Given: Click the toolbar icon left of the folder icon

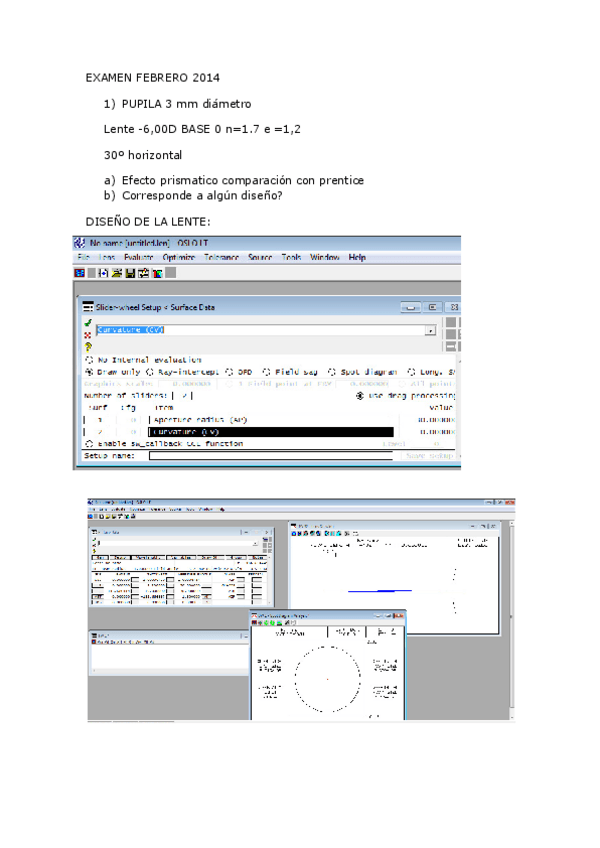Looking at the screenshot, I should point(103,273).
